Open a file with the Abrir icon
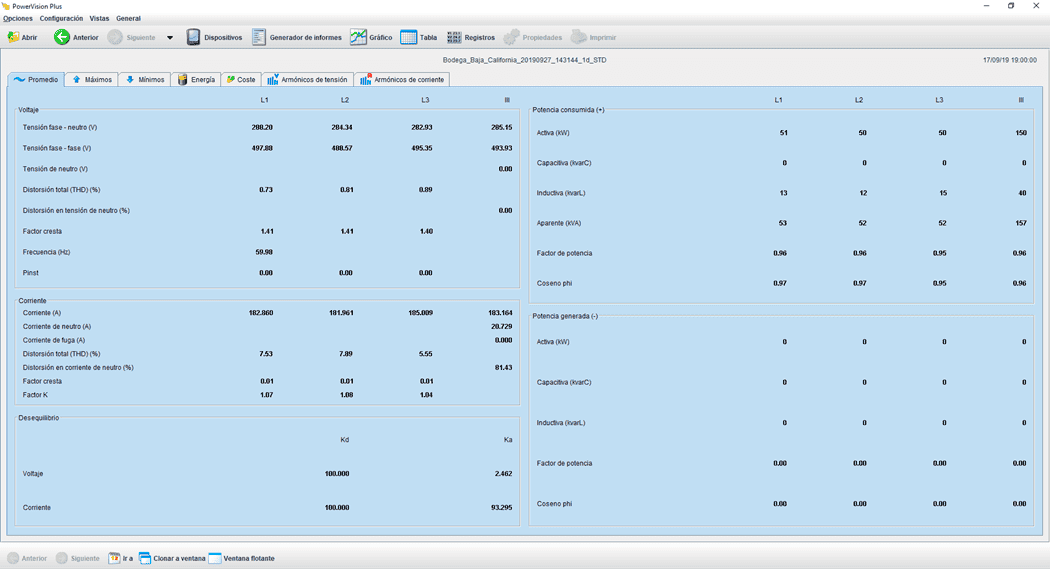Image resolution: width=1050 pixels, height=569 pixels. pyautogui.click(x=13, y=37)
